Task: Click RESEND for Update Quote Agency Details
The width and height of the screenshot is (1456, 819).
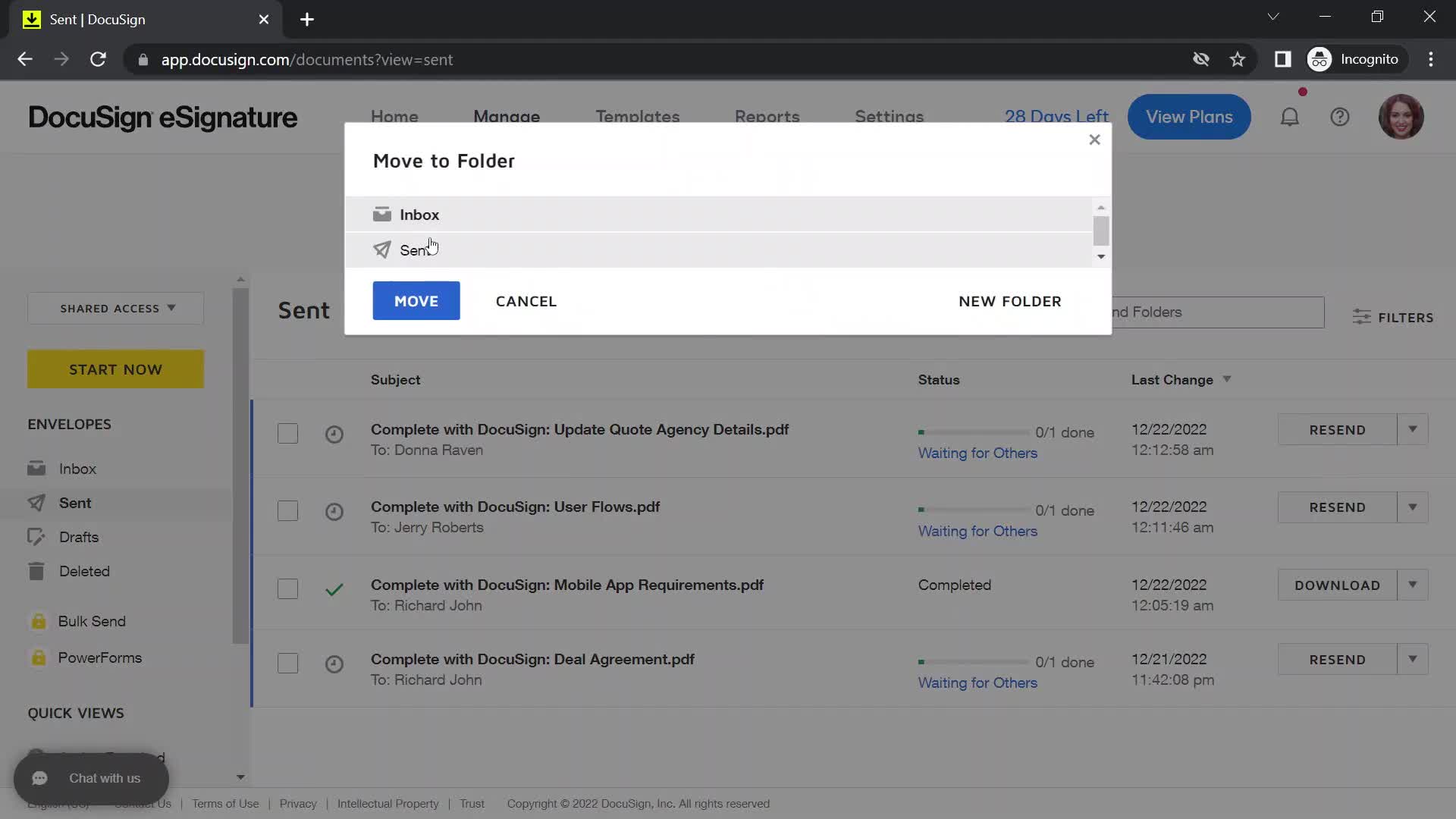Action: tap(1337, 430)
